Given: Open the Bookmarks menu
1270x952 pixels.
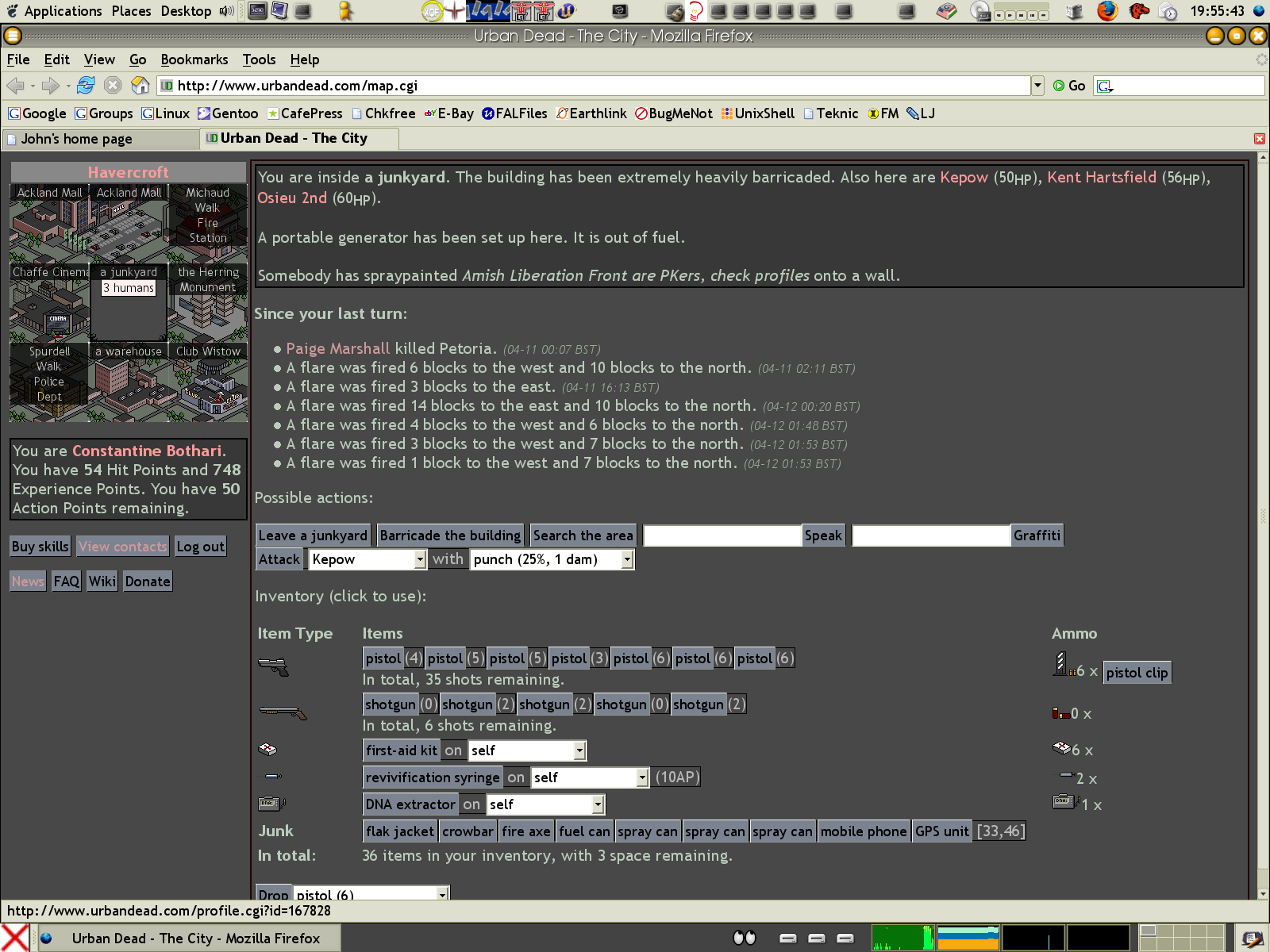Looking at the screenshot, I should [194, 59].
